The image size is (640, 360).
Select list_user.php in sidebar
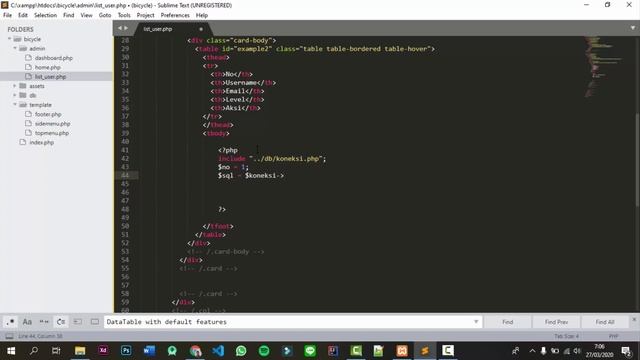tap(50, 77)
